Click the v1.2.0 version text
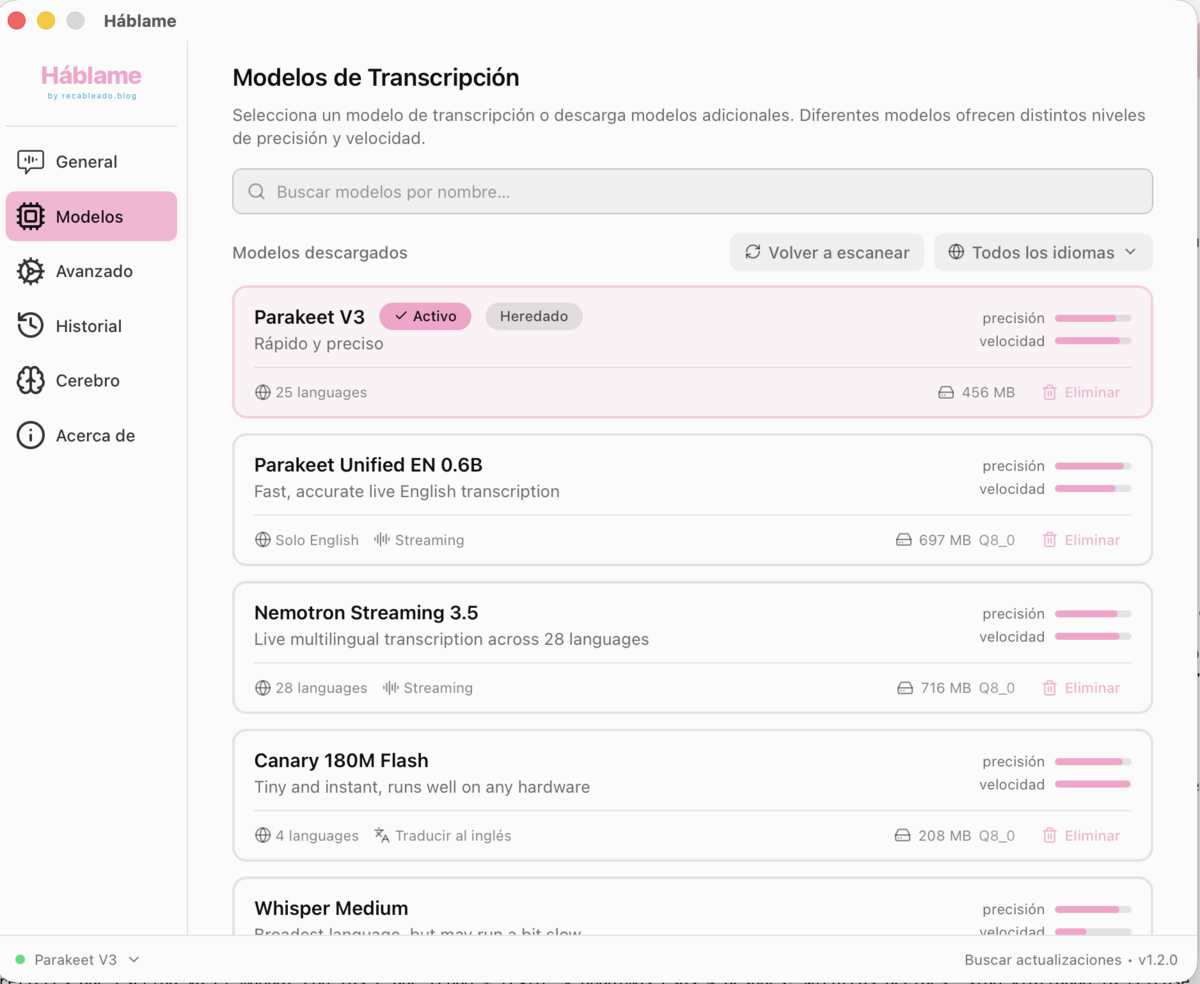The width and height of the screenshot is (1200, 984). pyautogui.click(x=1158, y=960)
